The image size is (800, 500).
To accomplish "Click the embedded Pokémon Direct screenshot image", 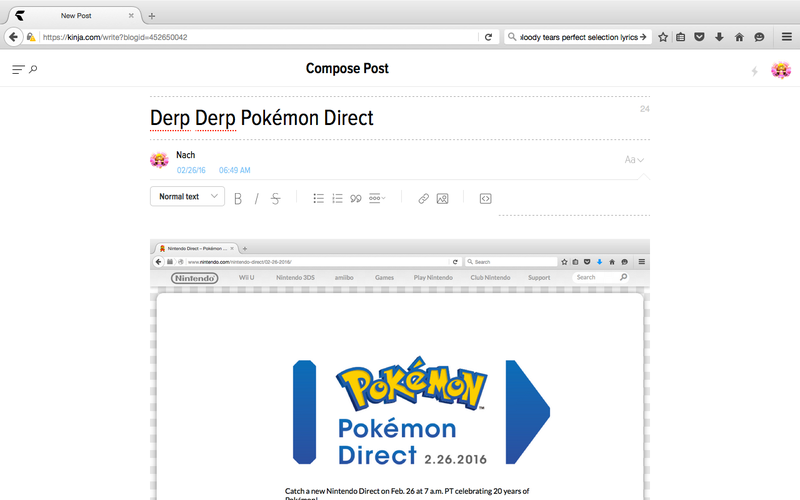I will point(400,369).
